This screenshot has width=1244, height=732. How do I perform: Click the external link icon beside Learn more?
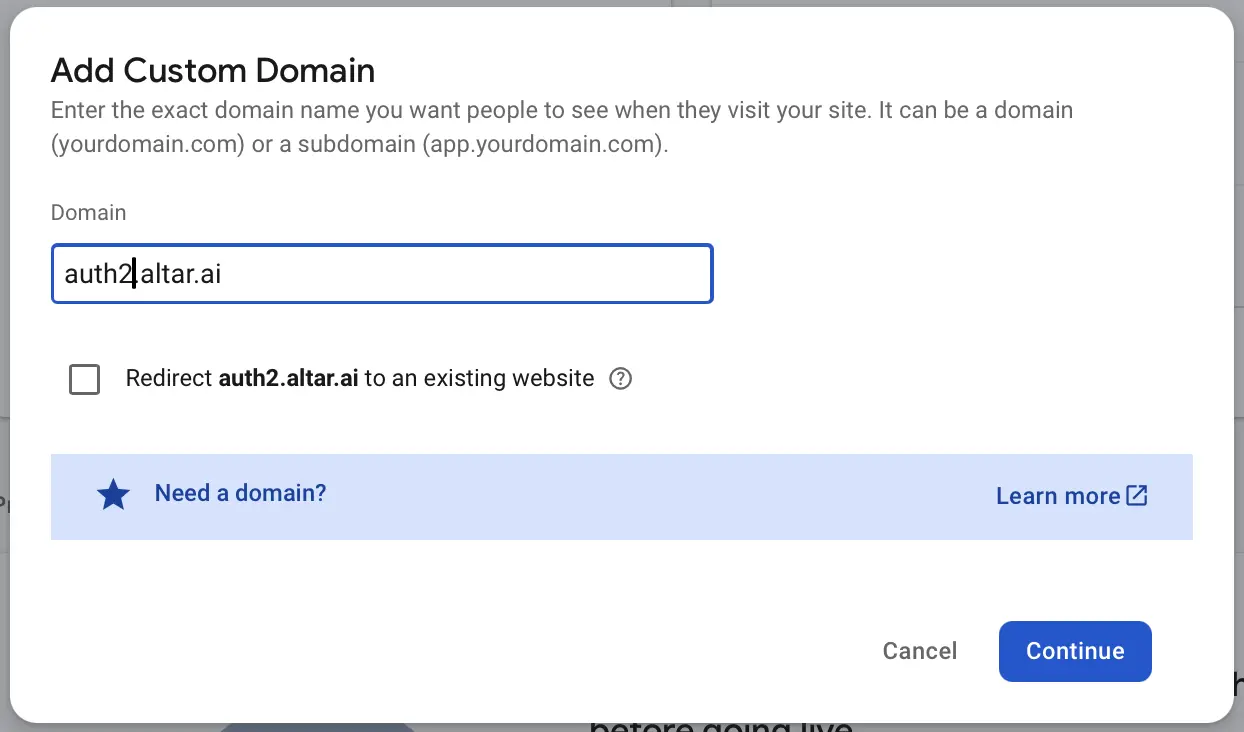pyautogui.click(x=1137, y=496)
